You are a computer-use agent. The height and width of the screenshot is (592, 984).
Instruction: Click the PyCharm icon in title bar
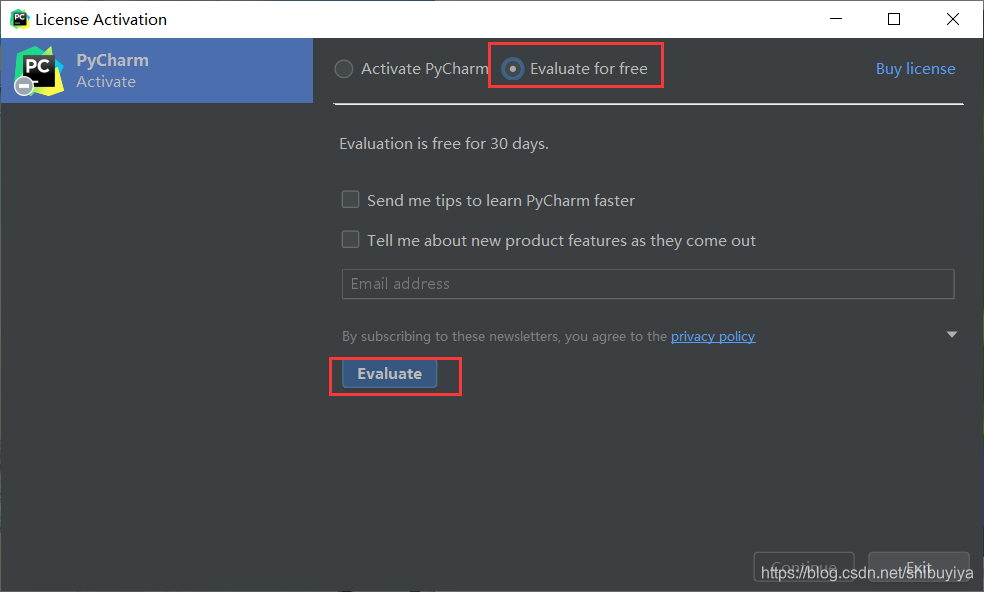click(19, 19)
